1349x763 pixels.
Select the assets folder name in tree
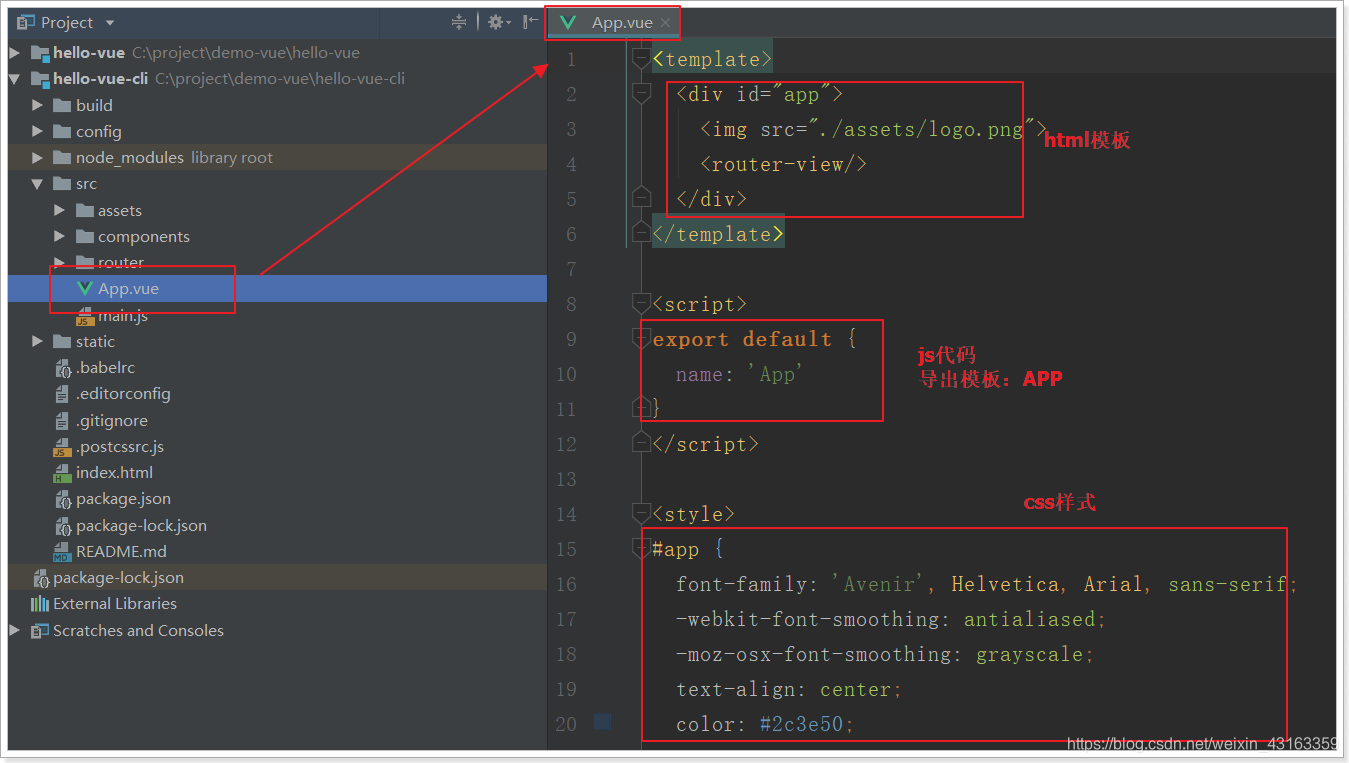click(x=120, y=210)
